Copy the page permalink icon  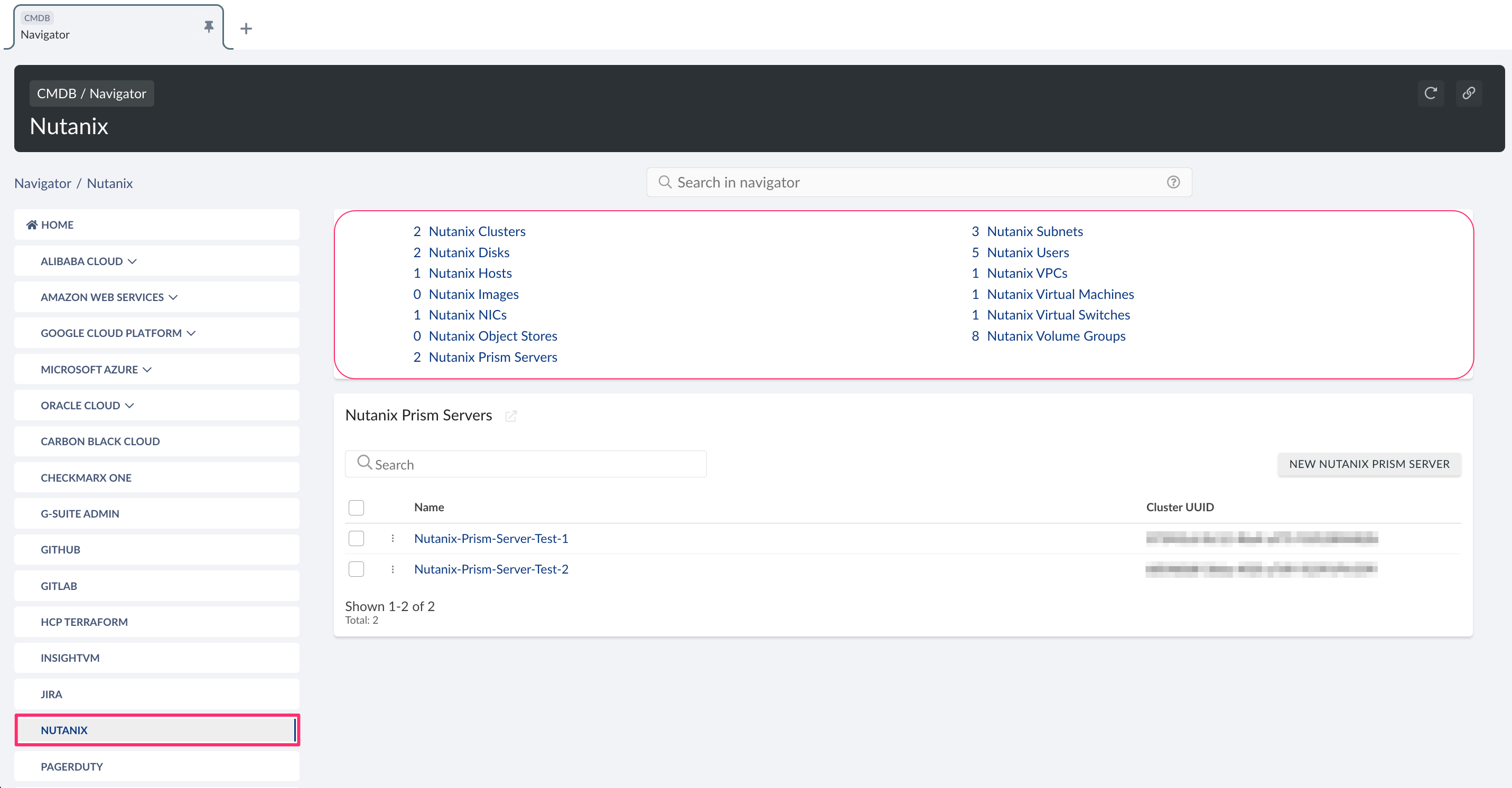point(1469,93)
